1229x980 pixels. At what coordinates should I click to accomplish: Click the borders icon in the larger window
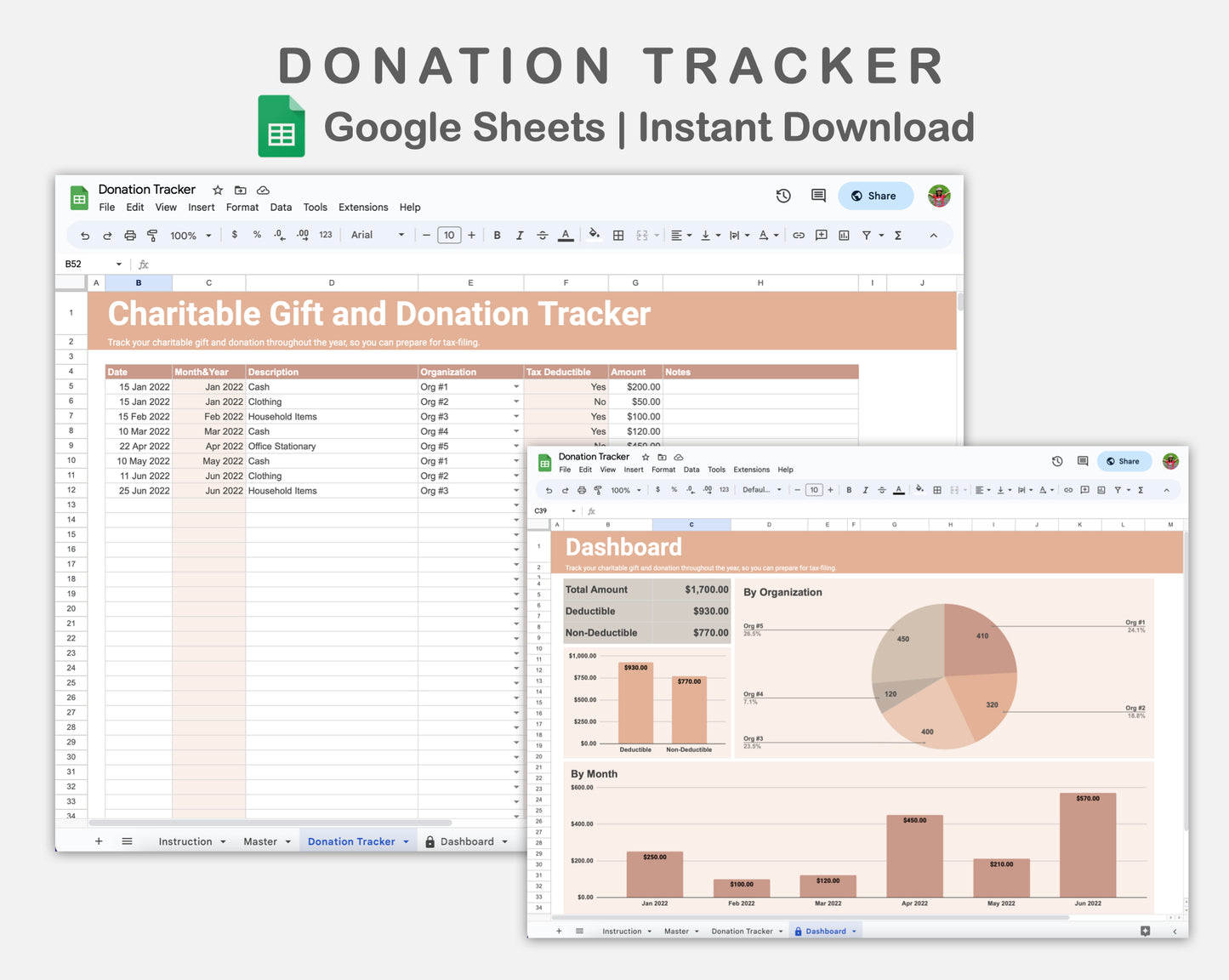(x=618, y=236)
